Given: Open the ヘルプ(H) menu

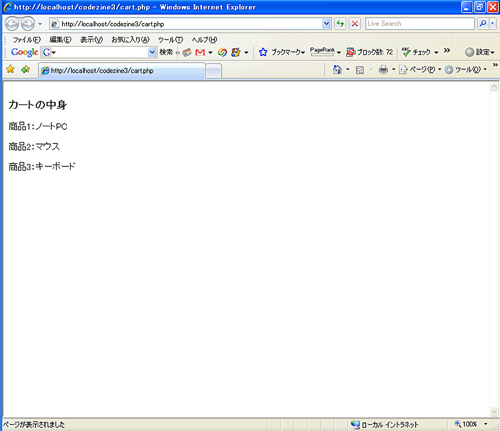Looking at the screenshot, I should click(x=204, y=40).
